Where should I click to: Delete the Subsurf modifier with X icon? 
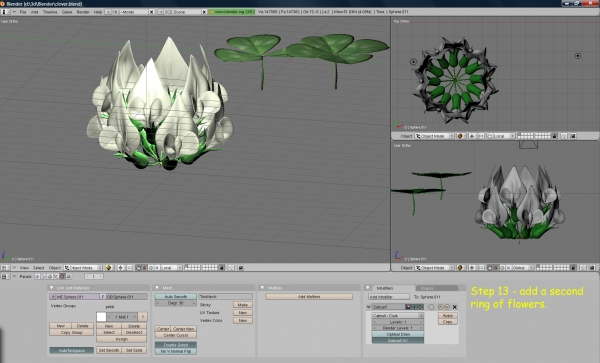(455, 307)
